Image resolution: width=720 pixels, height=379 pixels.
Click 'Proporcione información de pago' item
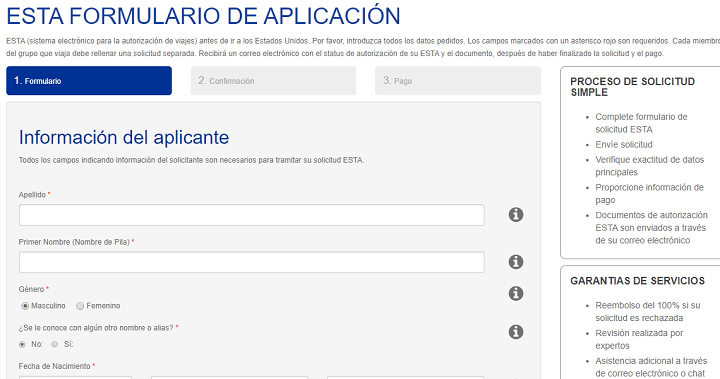point(649,194)
